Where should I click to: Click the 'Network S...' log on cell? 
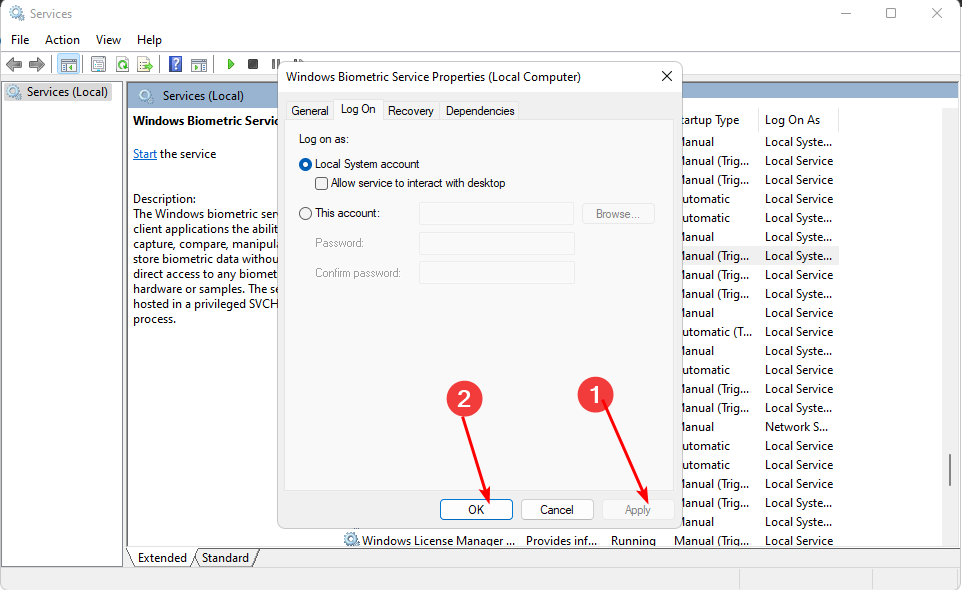click(x=796, y=427)
